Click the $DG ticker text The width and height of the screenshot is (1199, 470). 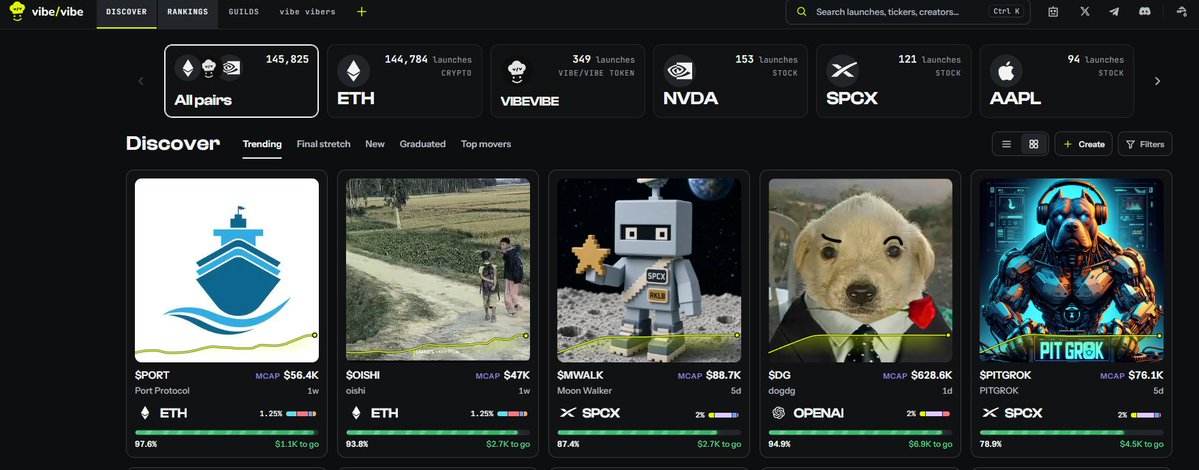click(x=778, y=375)
